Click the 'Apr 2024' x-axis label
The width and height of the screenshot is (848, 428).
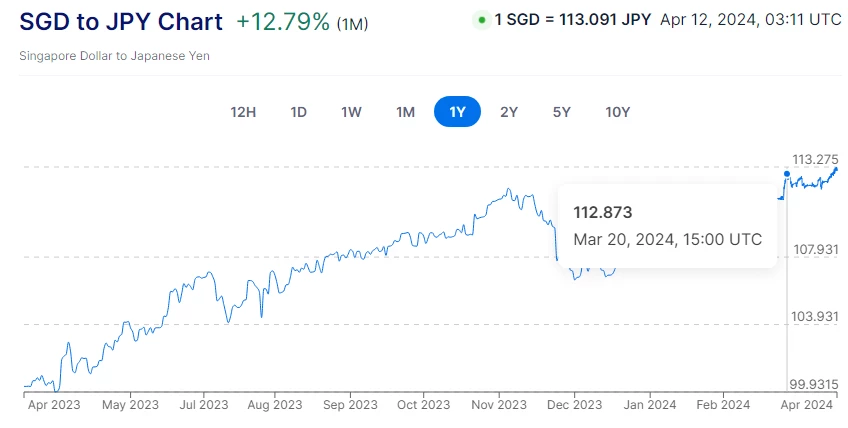pos(806,405)
